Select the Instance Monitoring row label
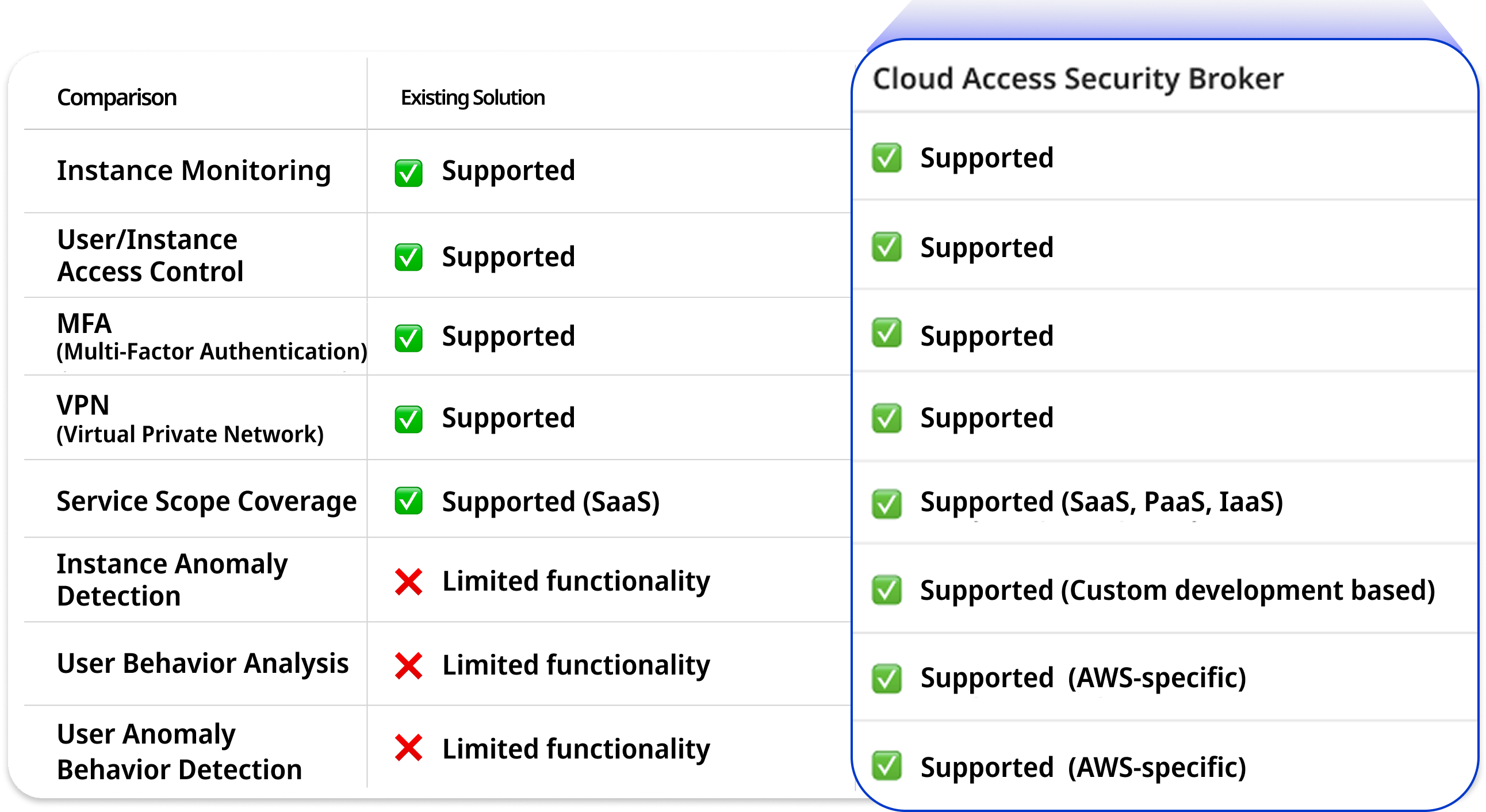Viewport: 1486px width, 812px height. (194, 171)
